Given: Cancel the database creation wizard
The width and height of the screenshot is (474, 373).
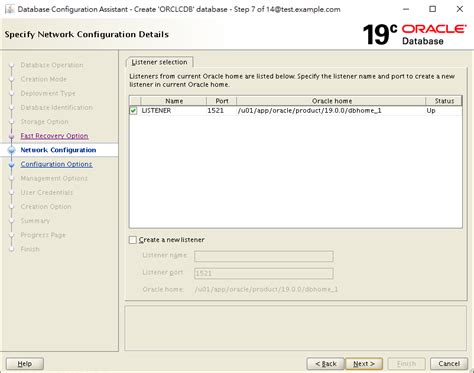Looking at the screenshot, I should click(x=449, y=364).
